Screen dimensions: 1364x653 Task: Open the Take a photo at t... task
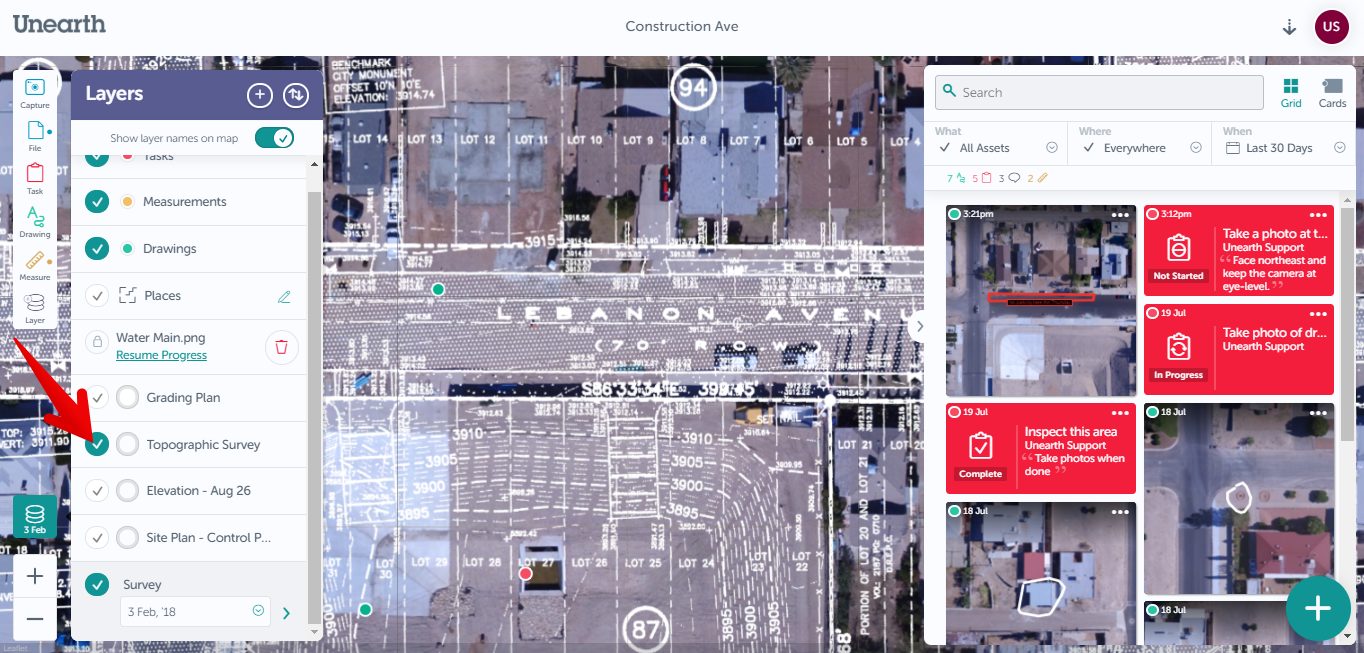click(1239, 250)
